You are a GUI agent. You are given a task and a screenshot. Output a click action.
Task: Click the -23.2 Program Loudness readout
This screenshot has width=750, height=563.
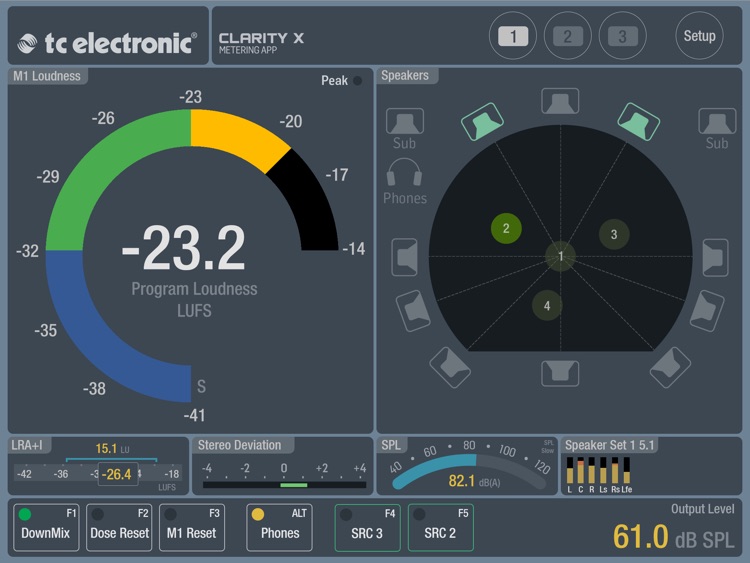coord(184,248)
